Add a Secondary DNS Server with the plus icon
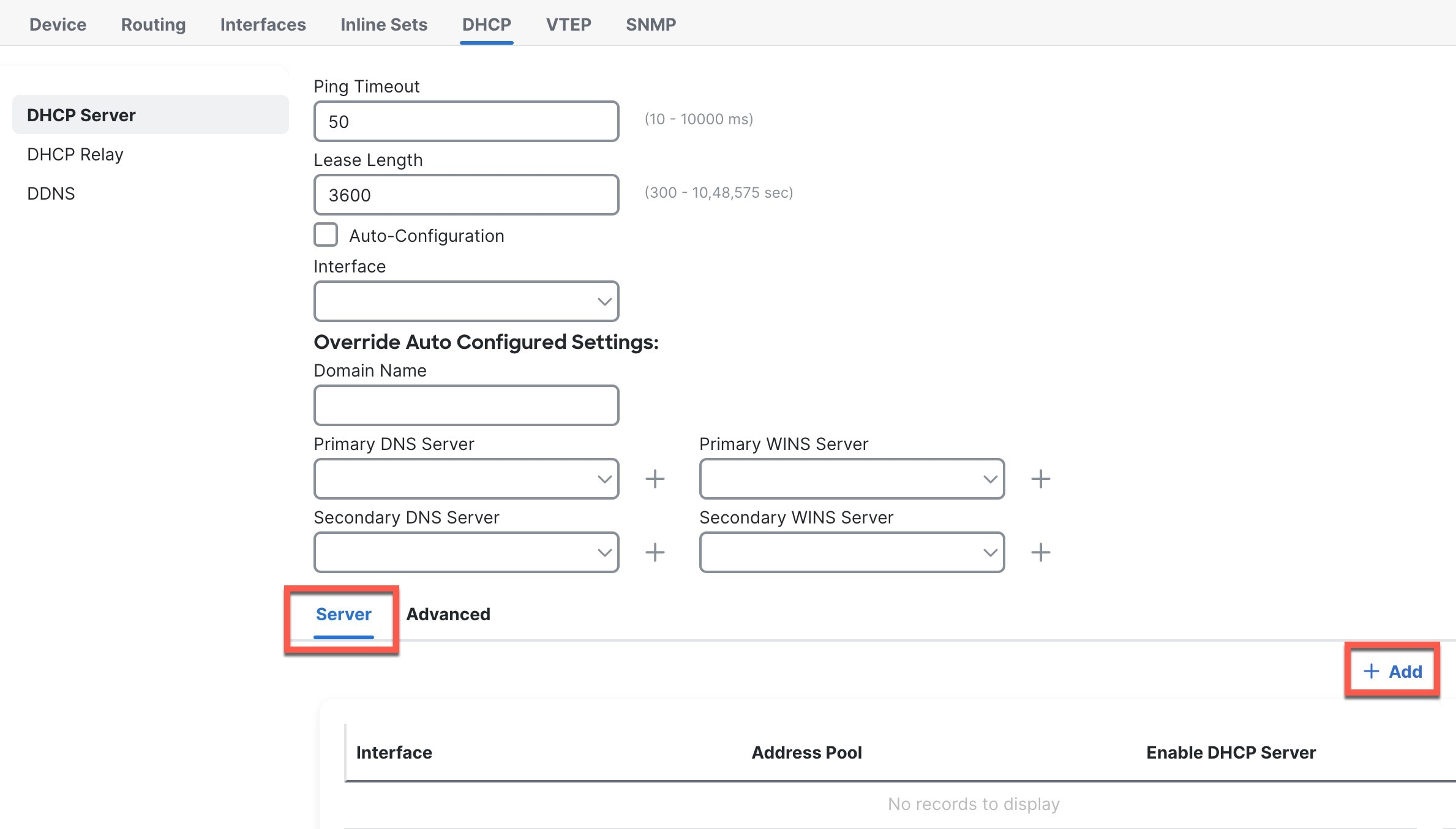This screenshot has width=1456, height=829. pyautogui.click(x=655, y=552)
